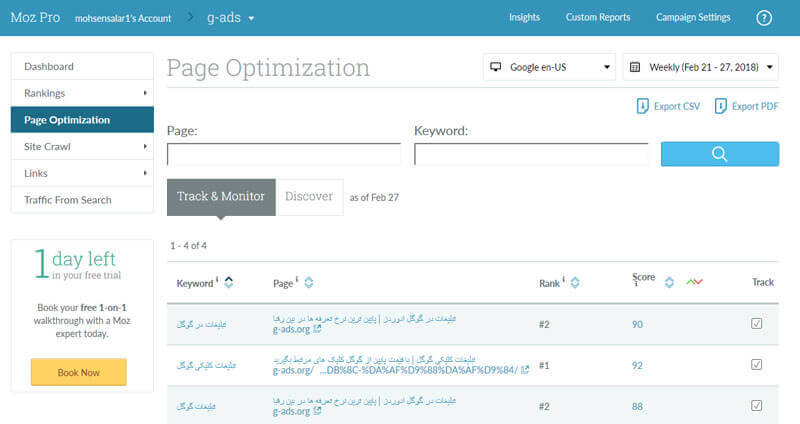
Task: Toggle Track checkbox for score 88 row
Action: click(x=757, y=405)
